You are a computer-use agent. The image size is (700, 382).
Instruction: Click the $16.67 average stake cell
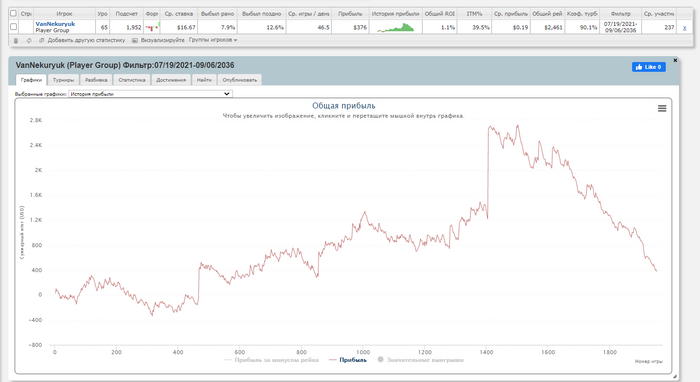[179, 27]
